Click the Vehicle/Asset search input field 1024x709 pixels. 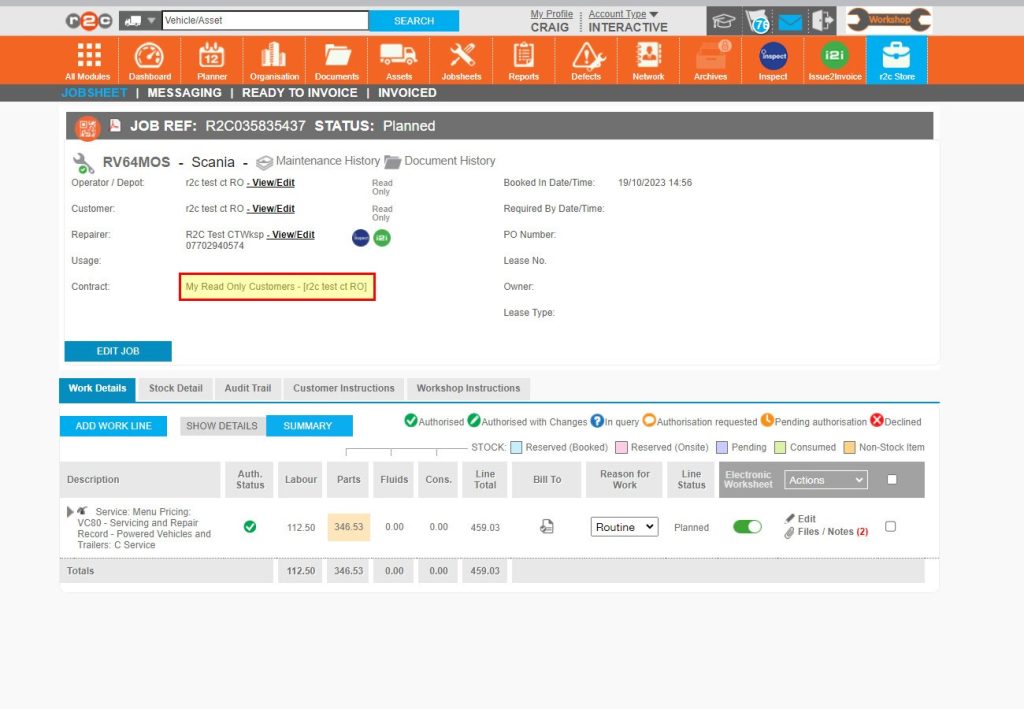(x=265, y=20)
